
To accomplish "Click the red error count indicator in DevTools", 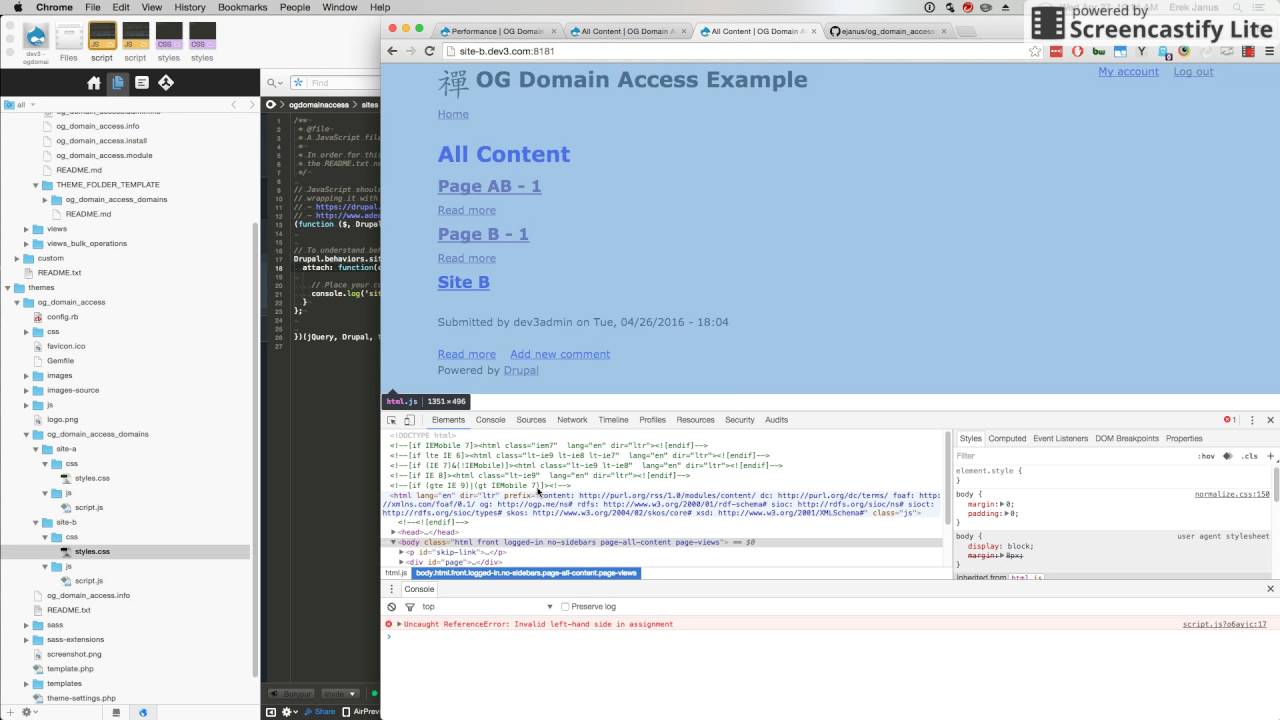I will pos(1230,420).
